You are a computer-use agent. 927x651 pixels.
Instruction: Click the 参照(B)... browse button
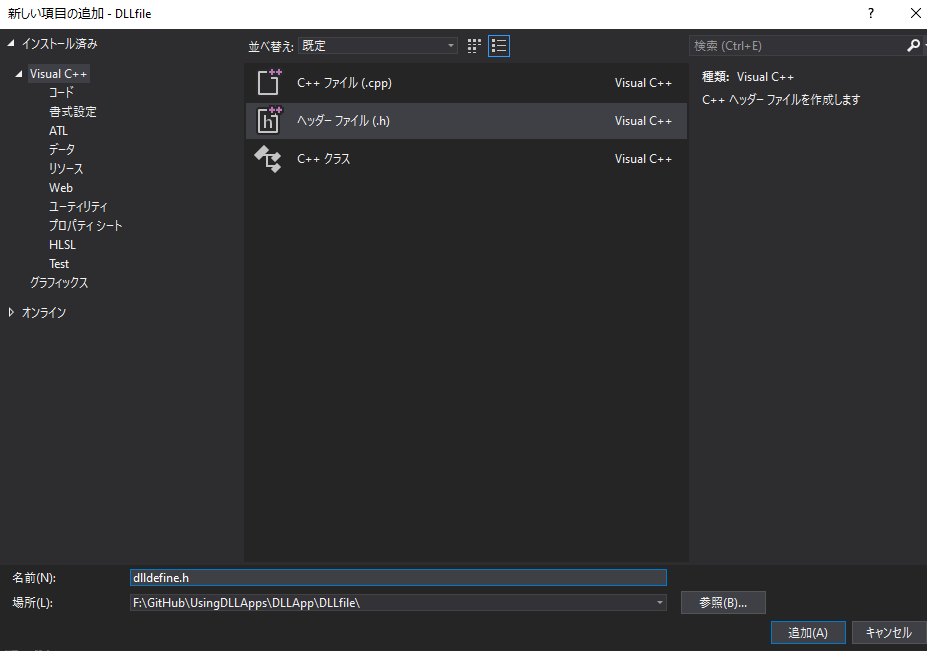click(723, 603)
